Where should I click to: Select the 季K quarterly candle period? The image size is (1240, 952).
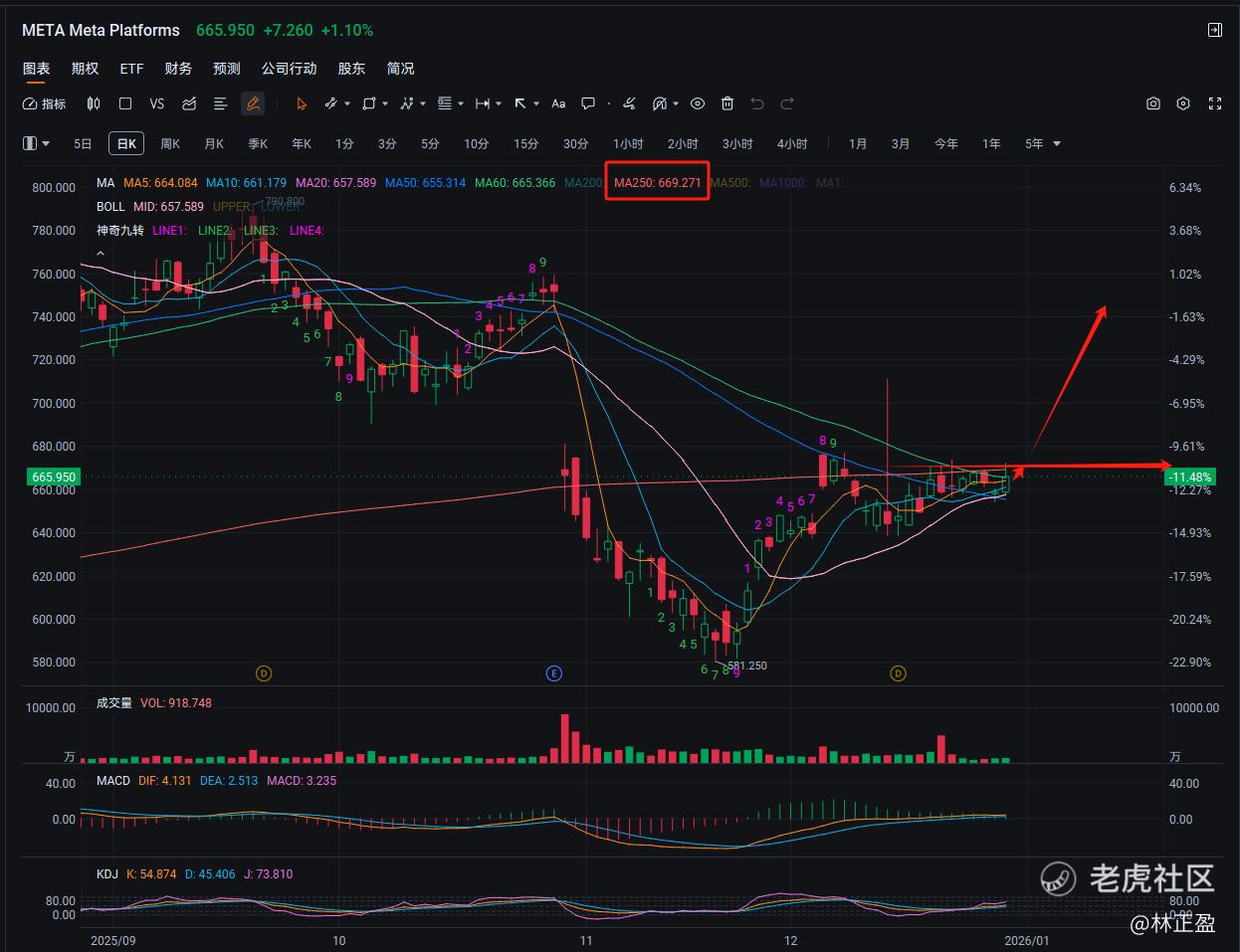click(x=258, y=144)
